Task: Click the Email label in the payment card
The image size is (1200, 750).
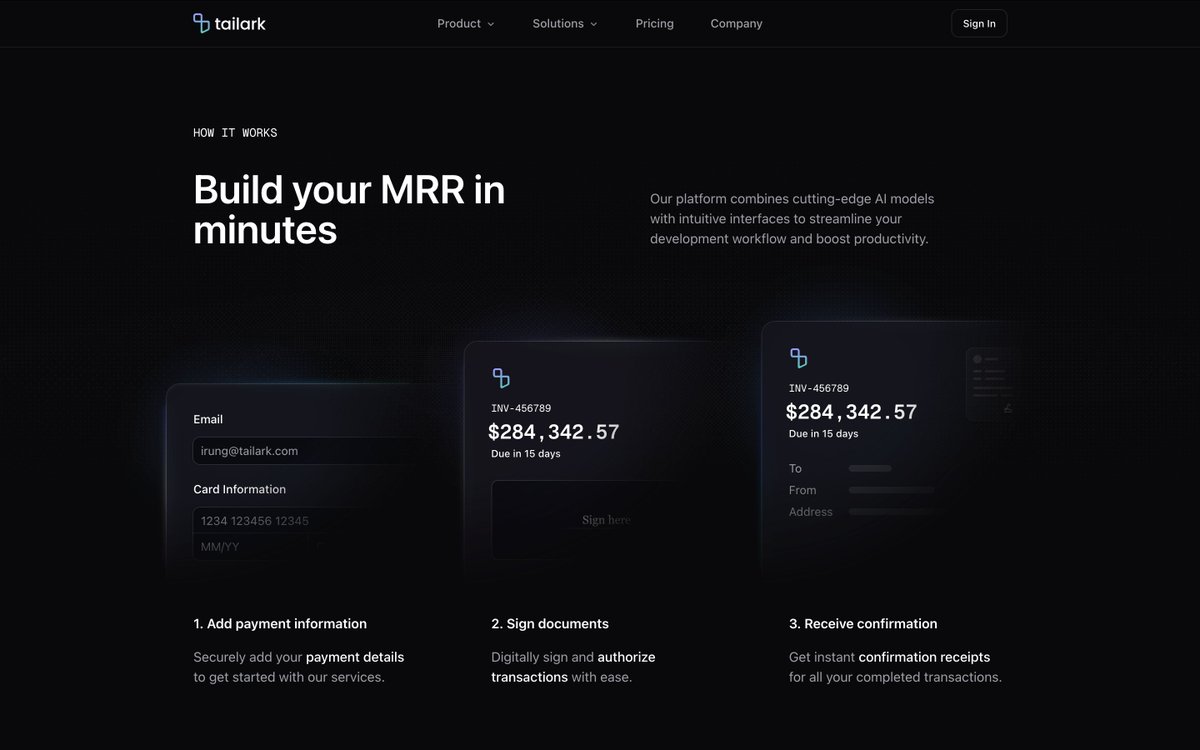Action: [208, 419]
